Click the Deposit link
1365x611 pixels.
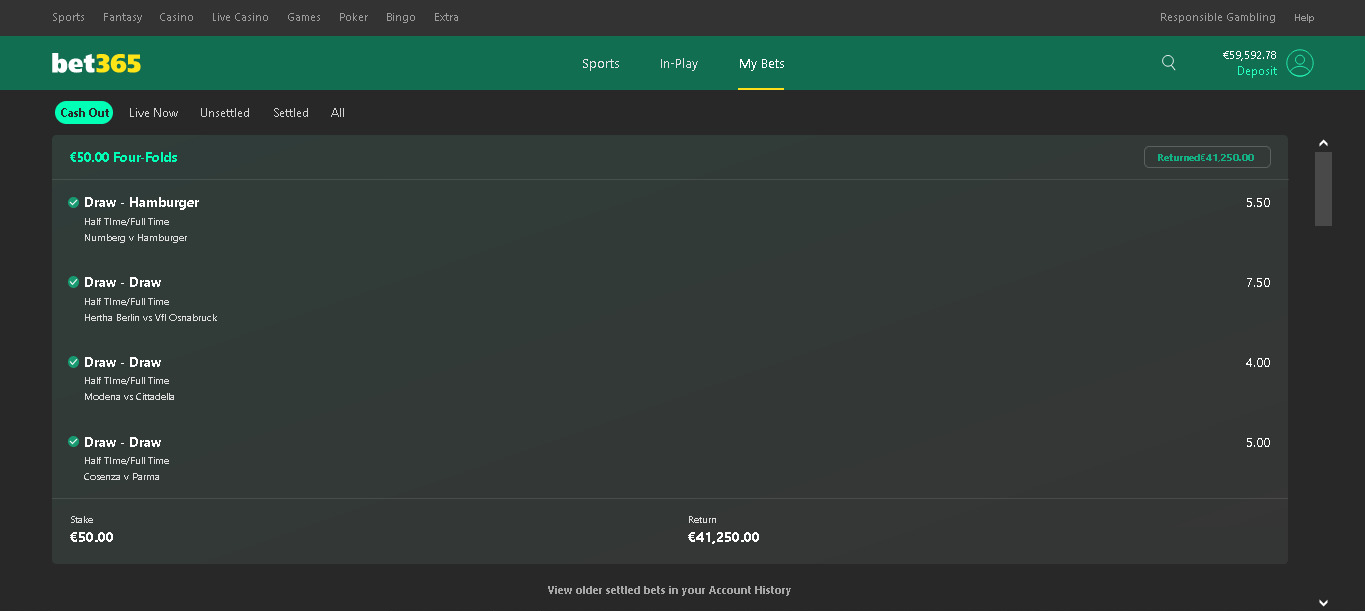(1257, 71)
